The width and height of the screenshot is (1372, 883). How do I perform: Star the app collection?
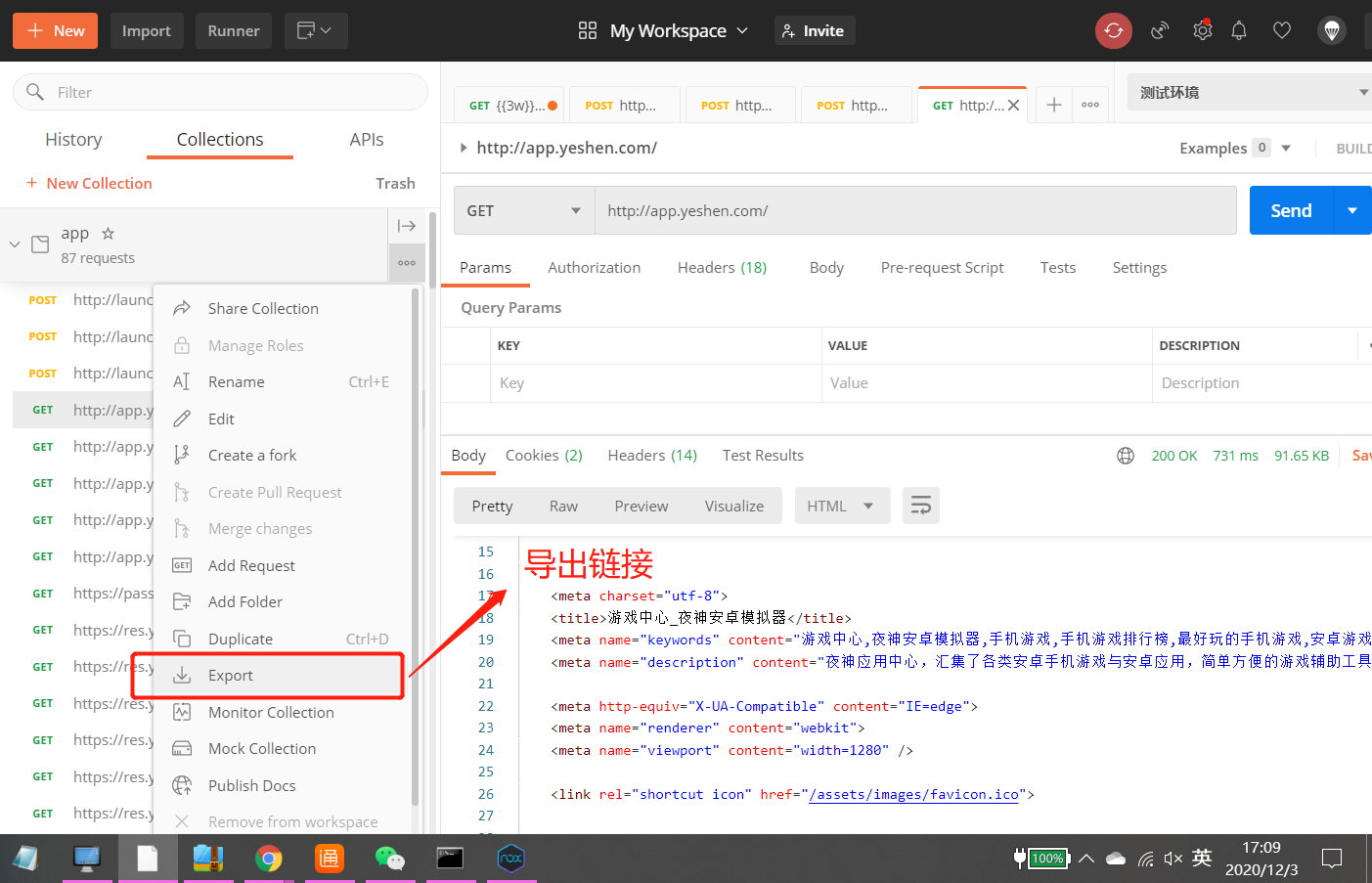coord(109,233)
